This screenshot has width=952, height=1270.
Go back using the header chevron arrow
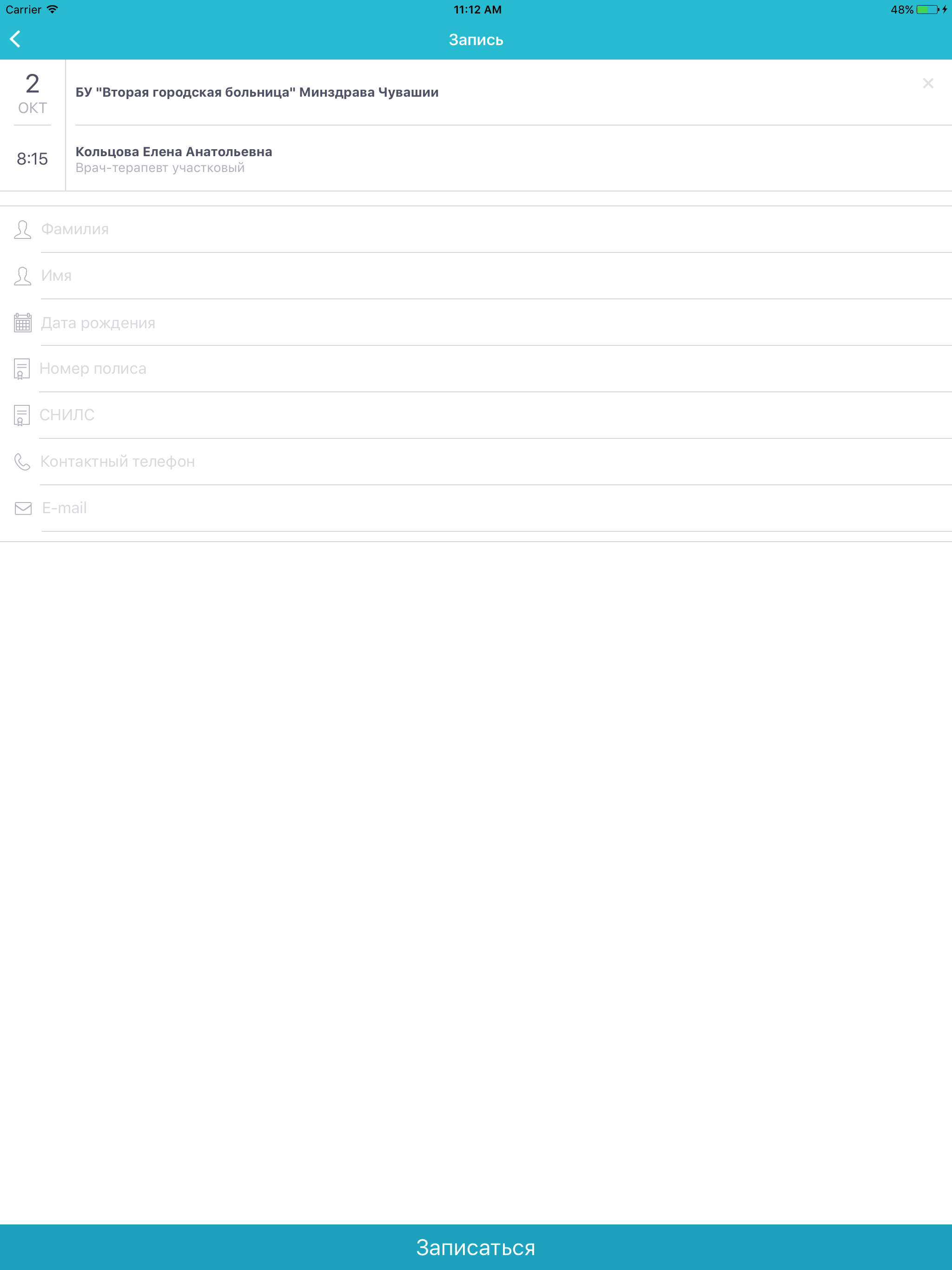pos(15,39)
